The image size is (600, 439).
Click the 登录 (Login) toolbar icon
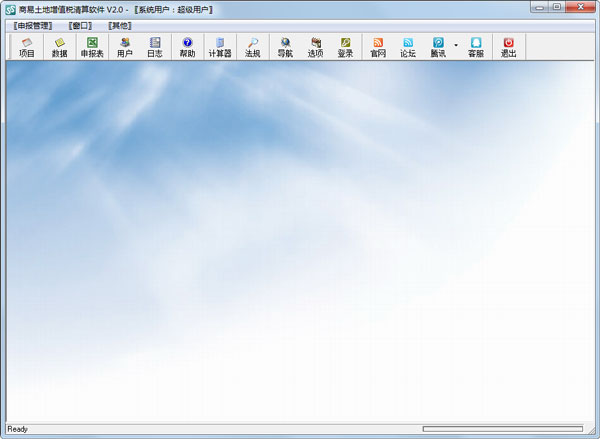point(345,47)
